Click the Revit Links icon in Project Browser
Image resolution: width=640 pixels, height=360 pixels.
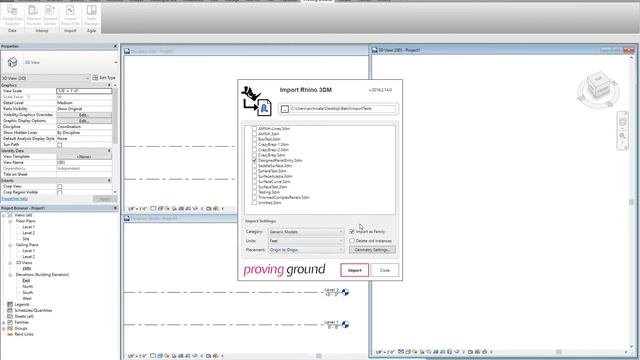[x=10, y=334]
